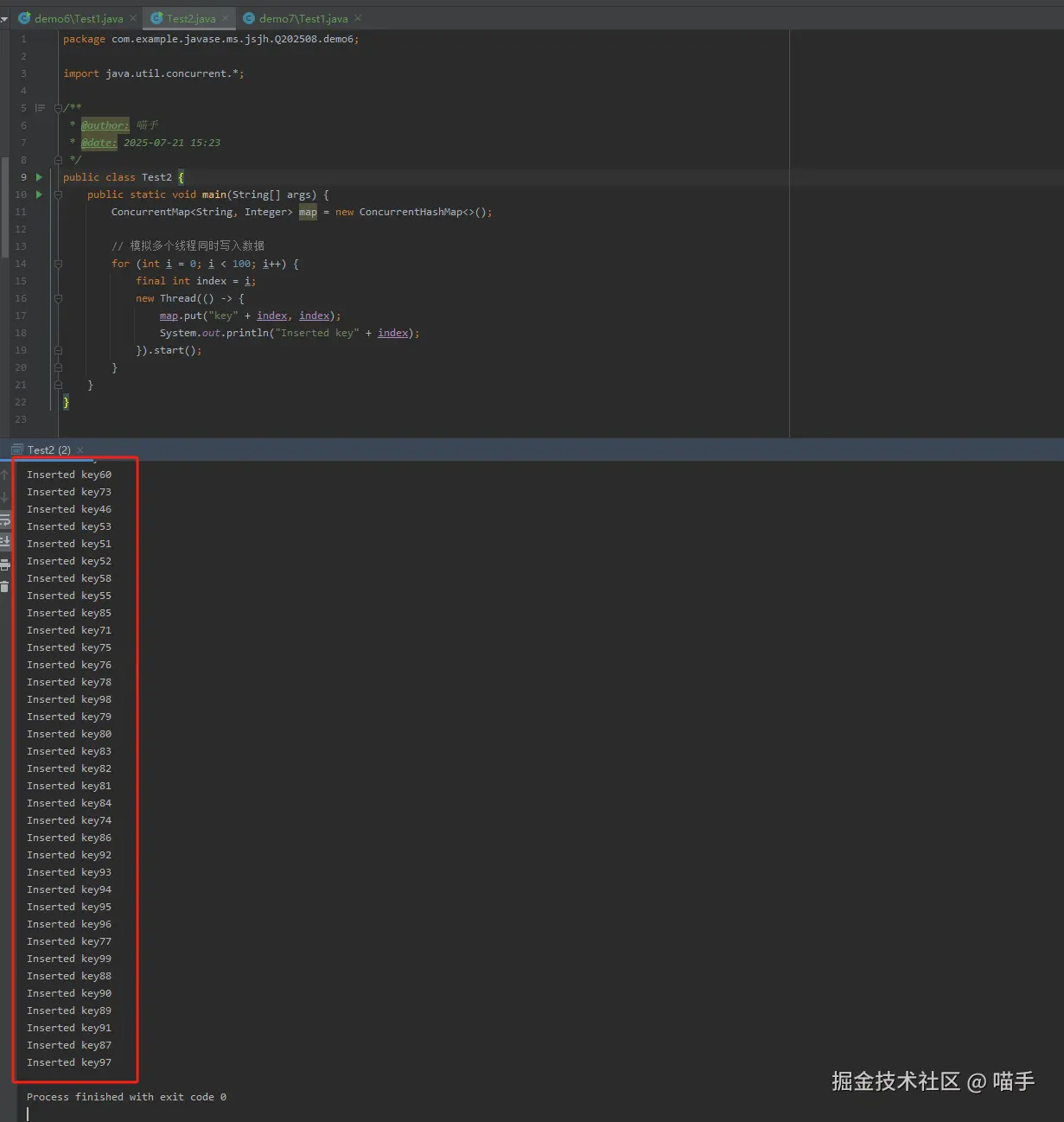1064x1122 pixels.
Task: Toggle scroll to end in the console
Action: click(4, 542)
